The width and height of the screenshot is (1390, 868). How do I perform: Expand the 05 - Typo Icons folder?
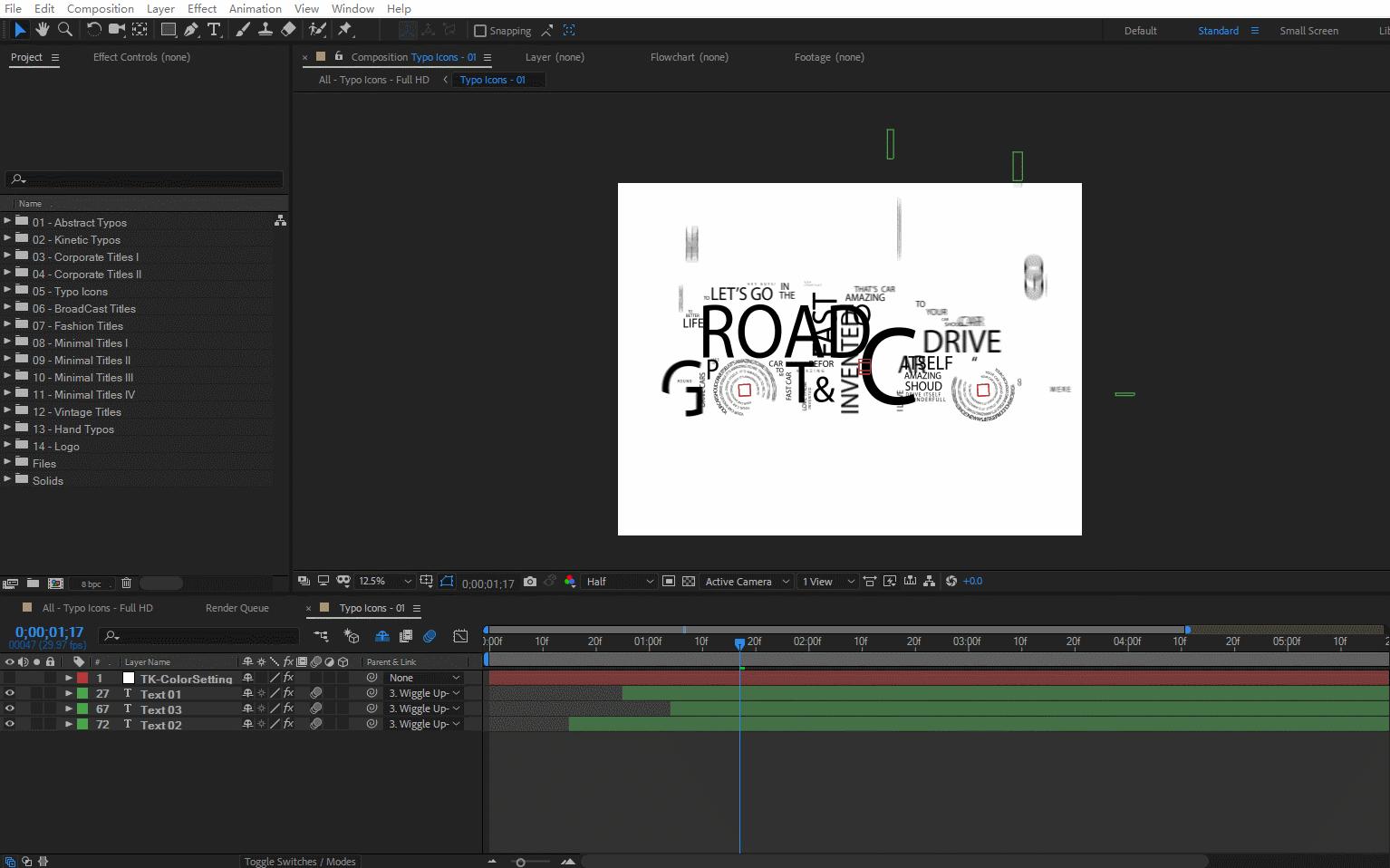point(7,291)
